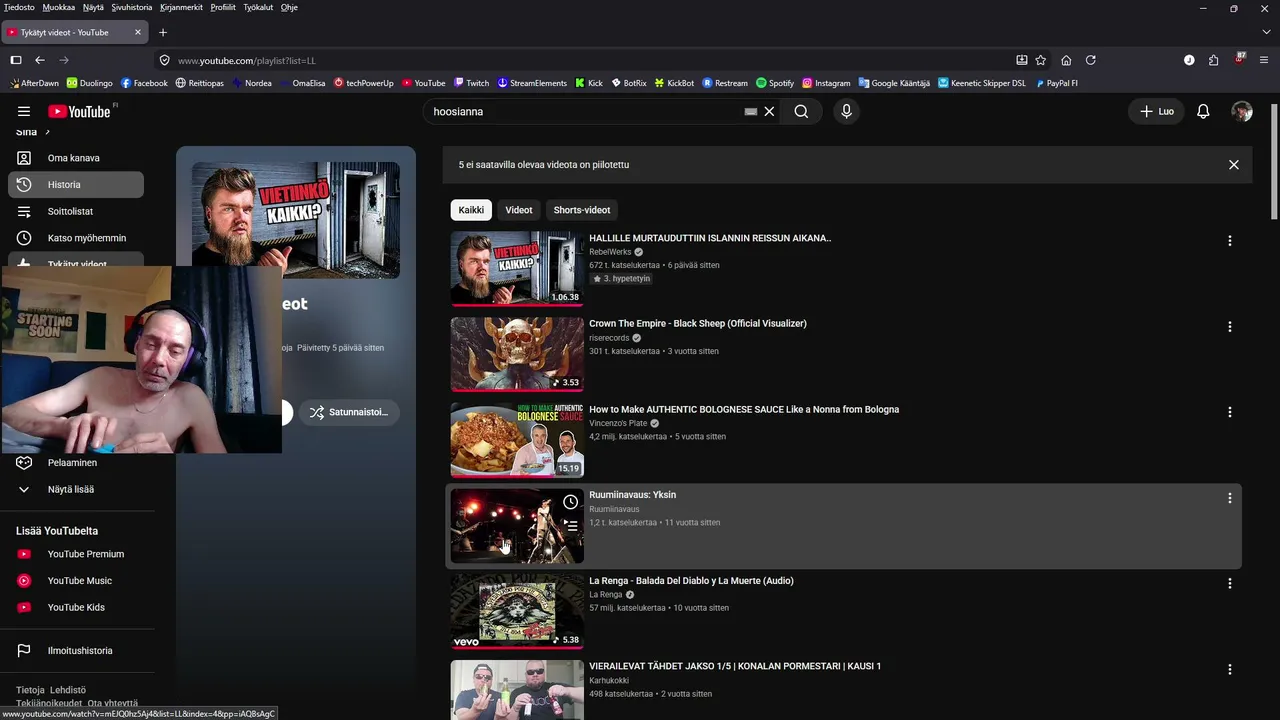The image size is (1280, 720).
Task: Open the Facebook bookmark
Action: coord(144,83)
